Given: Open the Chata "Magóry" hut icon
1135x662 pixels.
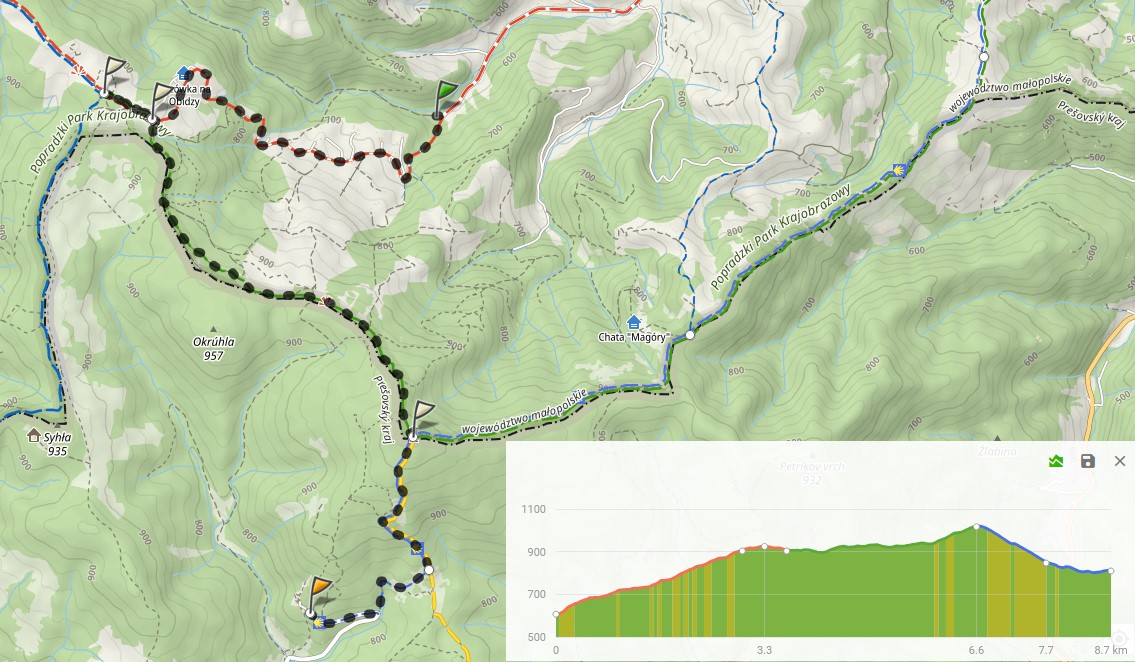Looking at the screenshot, I should point(633,322).
